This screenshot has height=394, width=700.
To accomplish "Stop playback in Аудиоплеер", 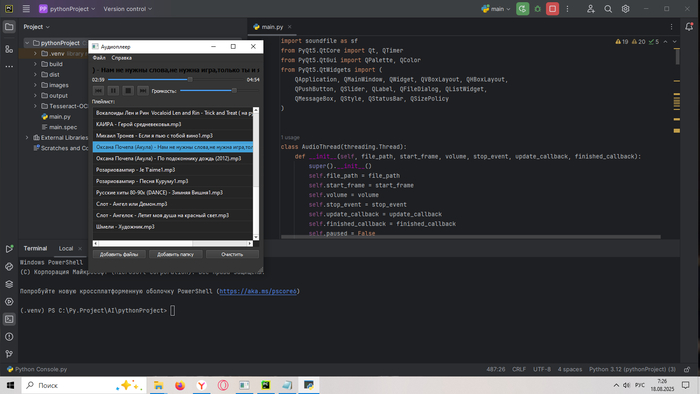I will tap(128, 91).
